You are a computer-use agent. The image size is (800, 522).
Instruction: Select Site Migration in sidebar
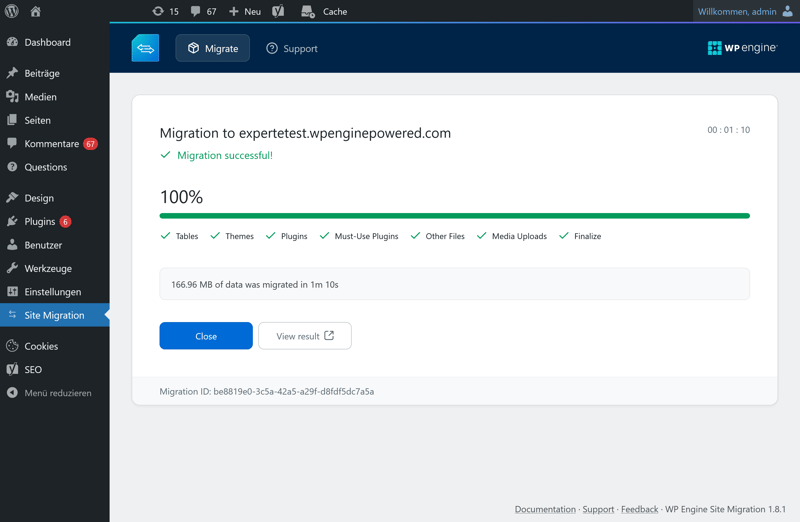55,315
